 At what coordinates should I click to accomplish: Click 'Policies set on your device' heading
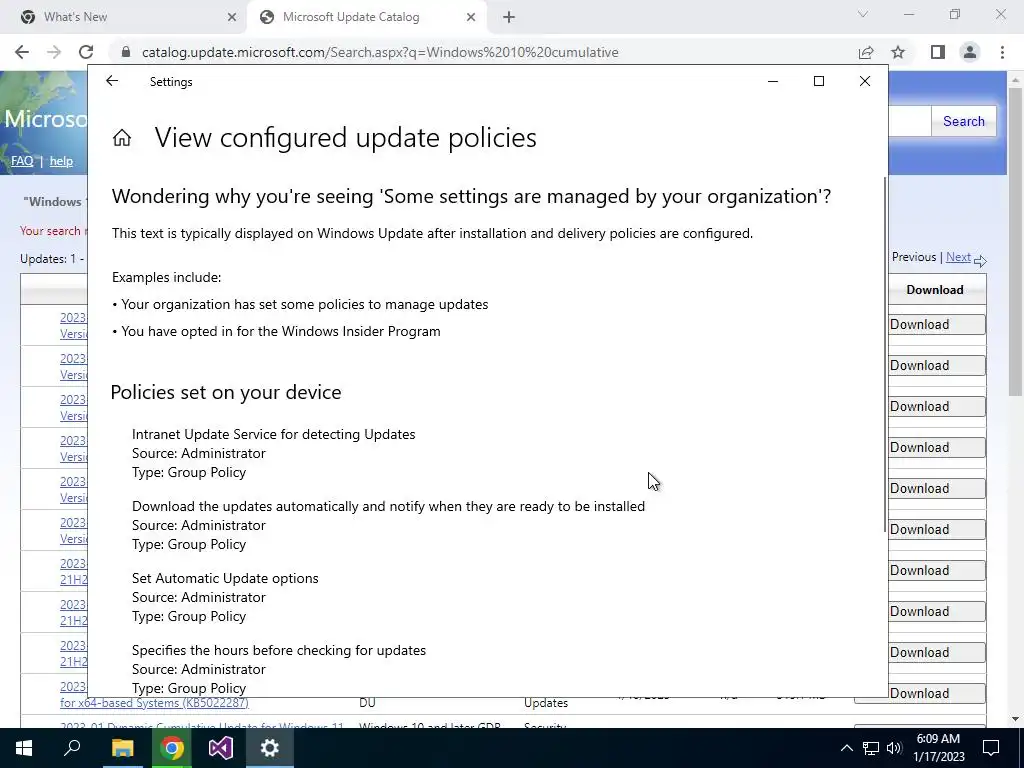pos(226,392)
